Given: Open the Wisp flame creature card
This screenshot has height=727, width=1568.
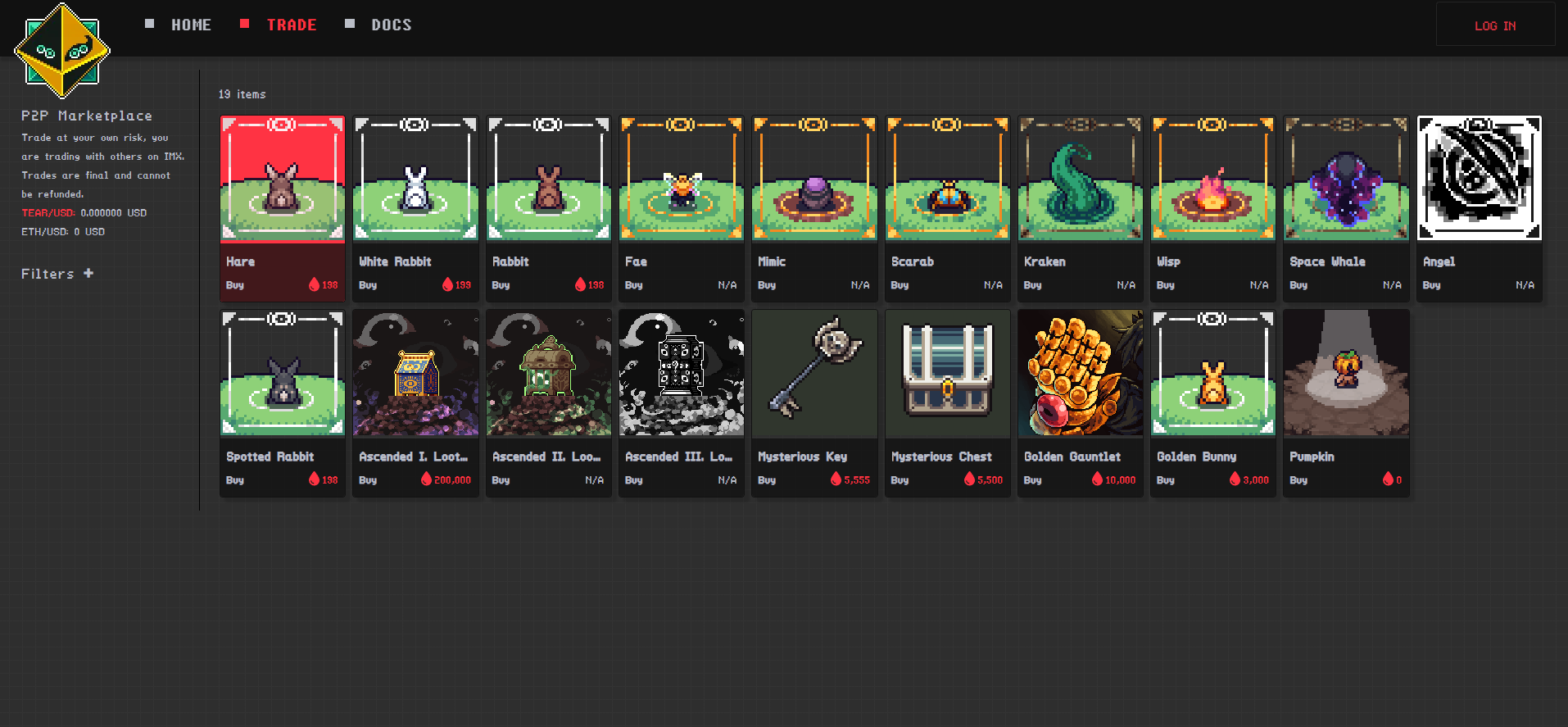Looking at the screenshot, I should point(1212,179).
